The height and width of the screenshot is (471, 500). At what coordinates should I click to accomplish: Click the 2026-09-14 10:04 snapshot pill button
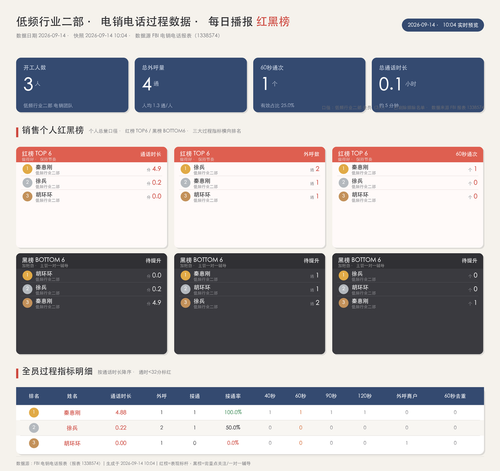click(443, 25)
